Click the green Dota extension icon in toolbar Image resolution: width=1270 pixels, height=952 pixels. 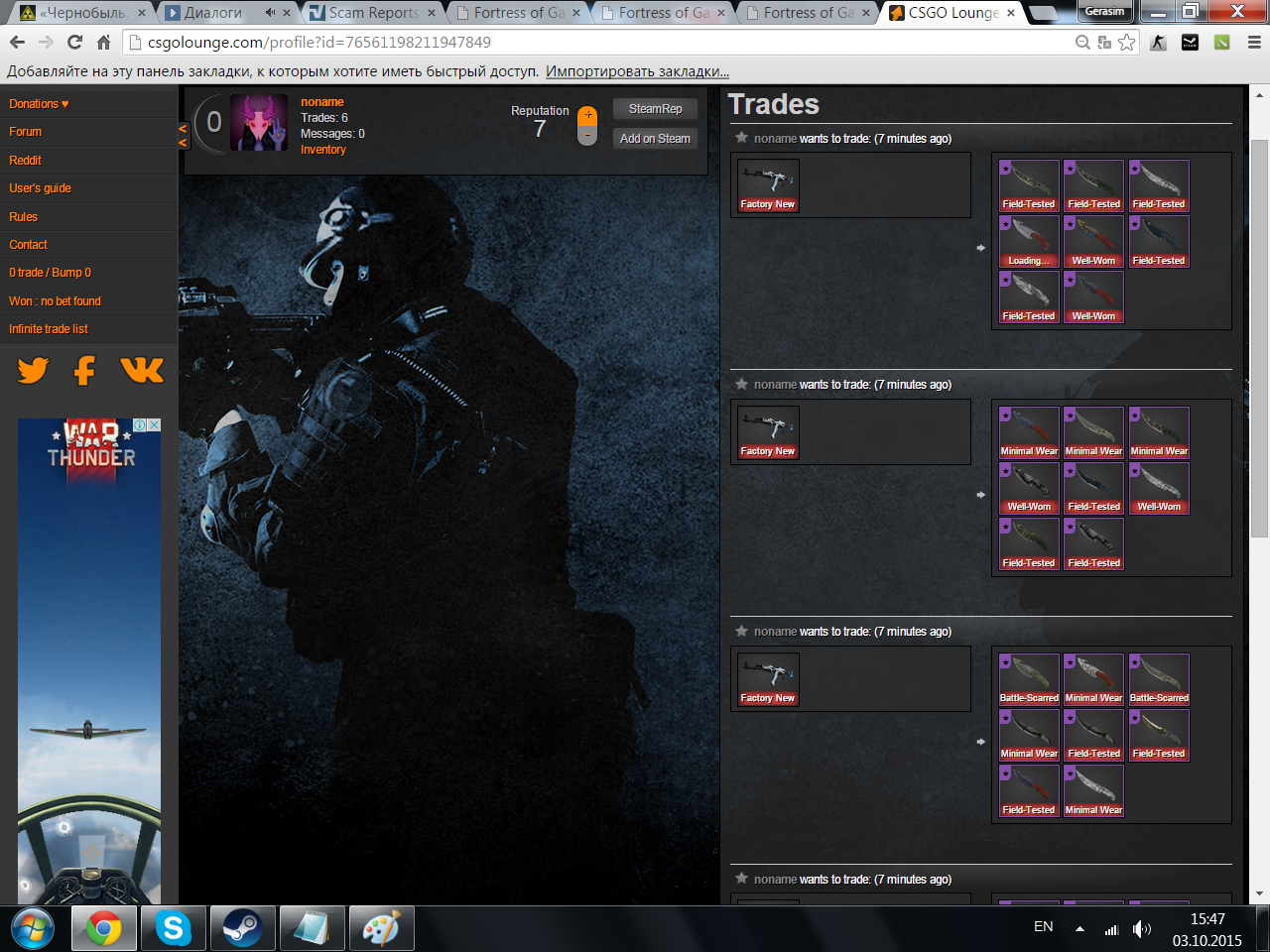(1221, 43)
